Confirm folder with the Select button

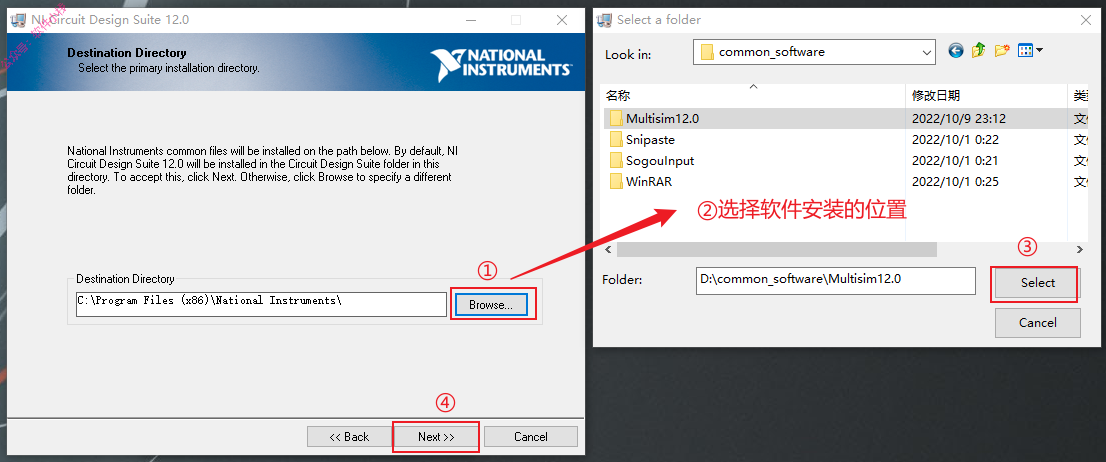coord(1038,283)
